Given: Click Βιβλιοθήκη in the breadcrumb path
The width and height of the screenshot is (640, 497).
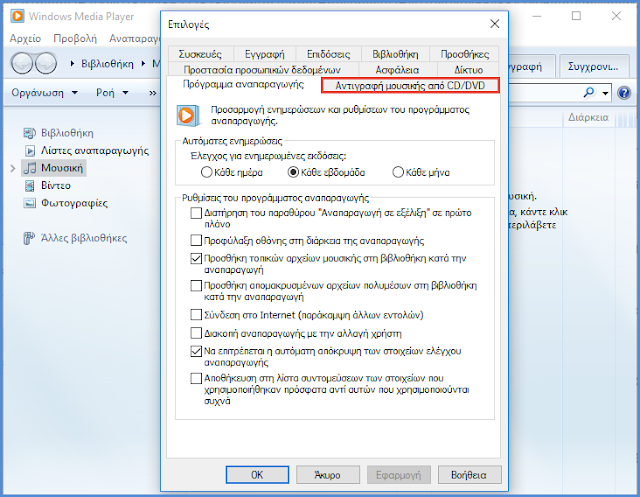Looking at the screenshot, I should tap(107, 64).
